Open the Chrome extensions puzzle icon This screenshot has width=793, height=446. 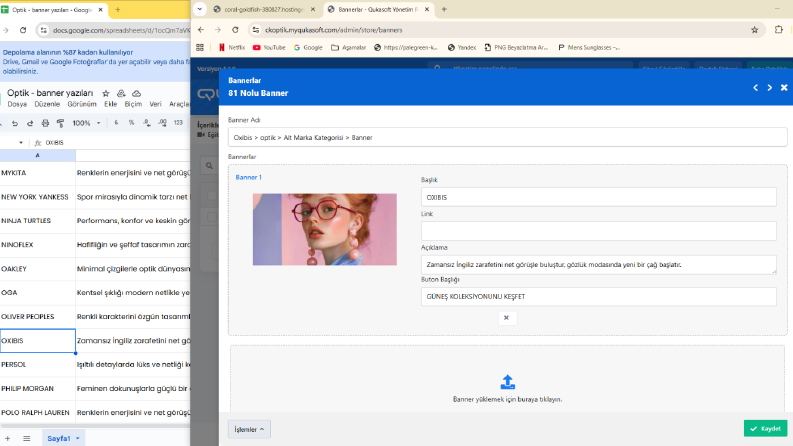(x=778, y=30)
